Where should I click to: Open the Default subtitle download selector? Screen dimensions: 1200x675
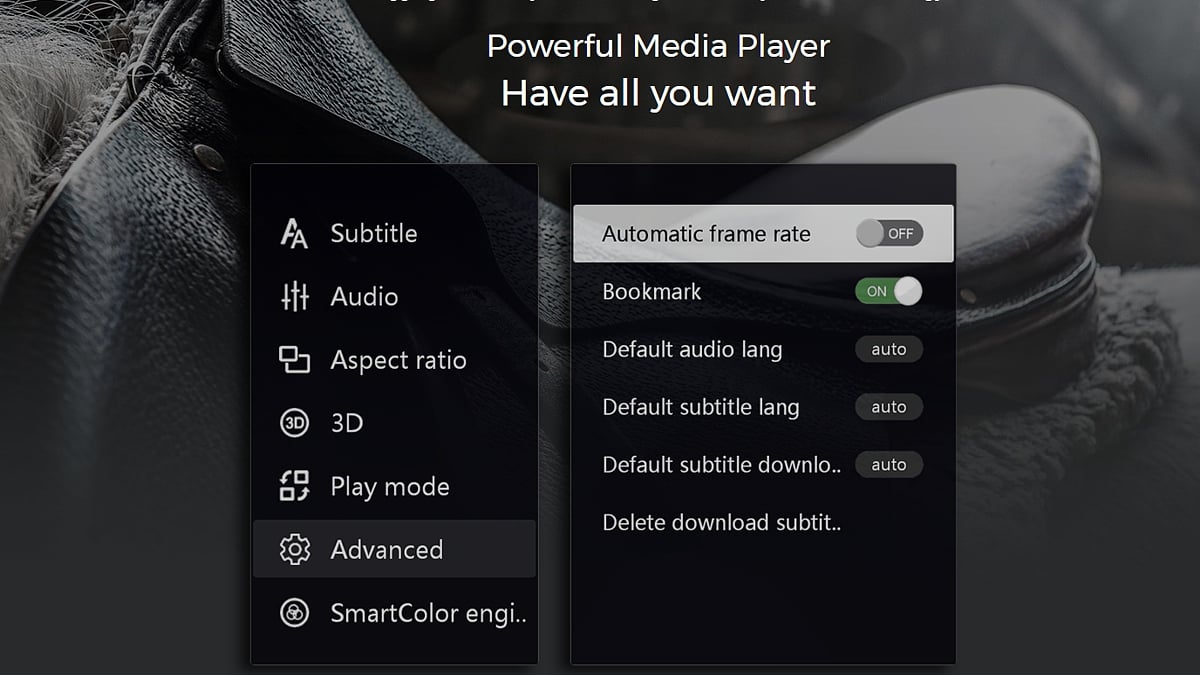[888, 464]
